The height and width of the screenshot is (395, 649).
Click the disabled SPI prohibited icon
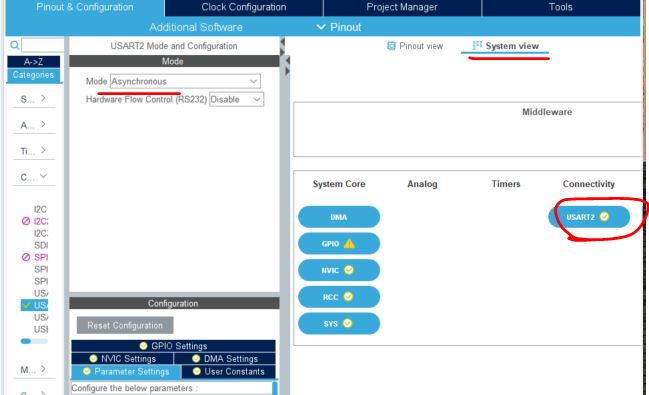coord(26,257)
